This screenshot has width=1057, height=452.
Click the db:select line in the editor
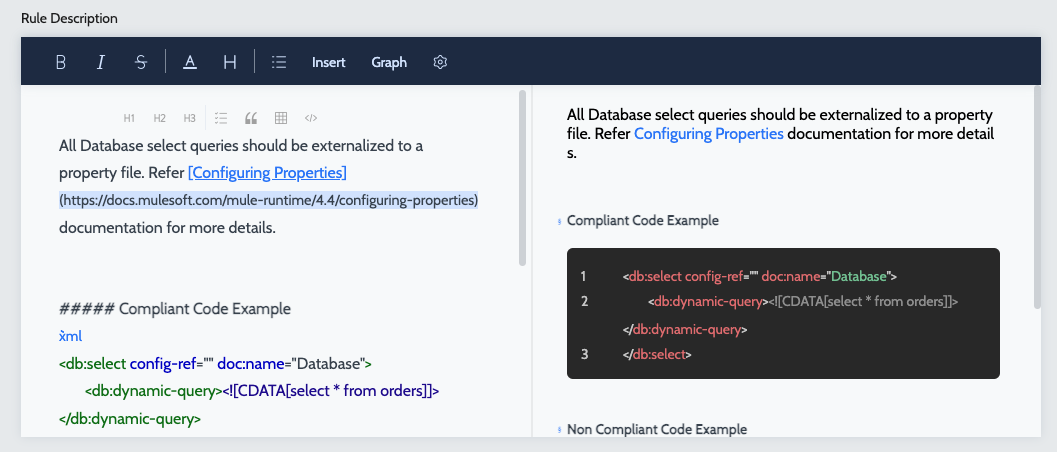pyautogui.click(x=216, y=364)
